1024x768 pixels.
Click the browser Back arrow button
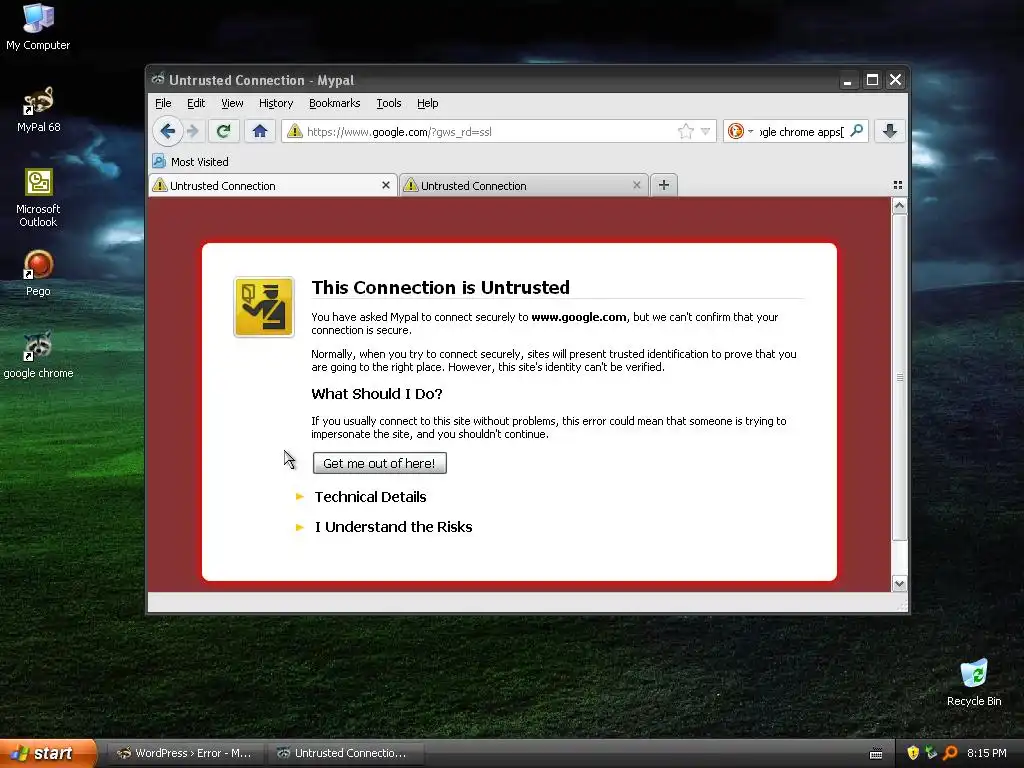tap(167, 131)
